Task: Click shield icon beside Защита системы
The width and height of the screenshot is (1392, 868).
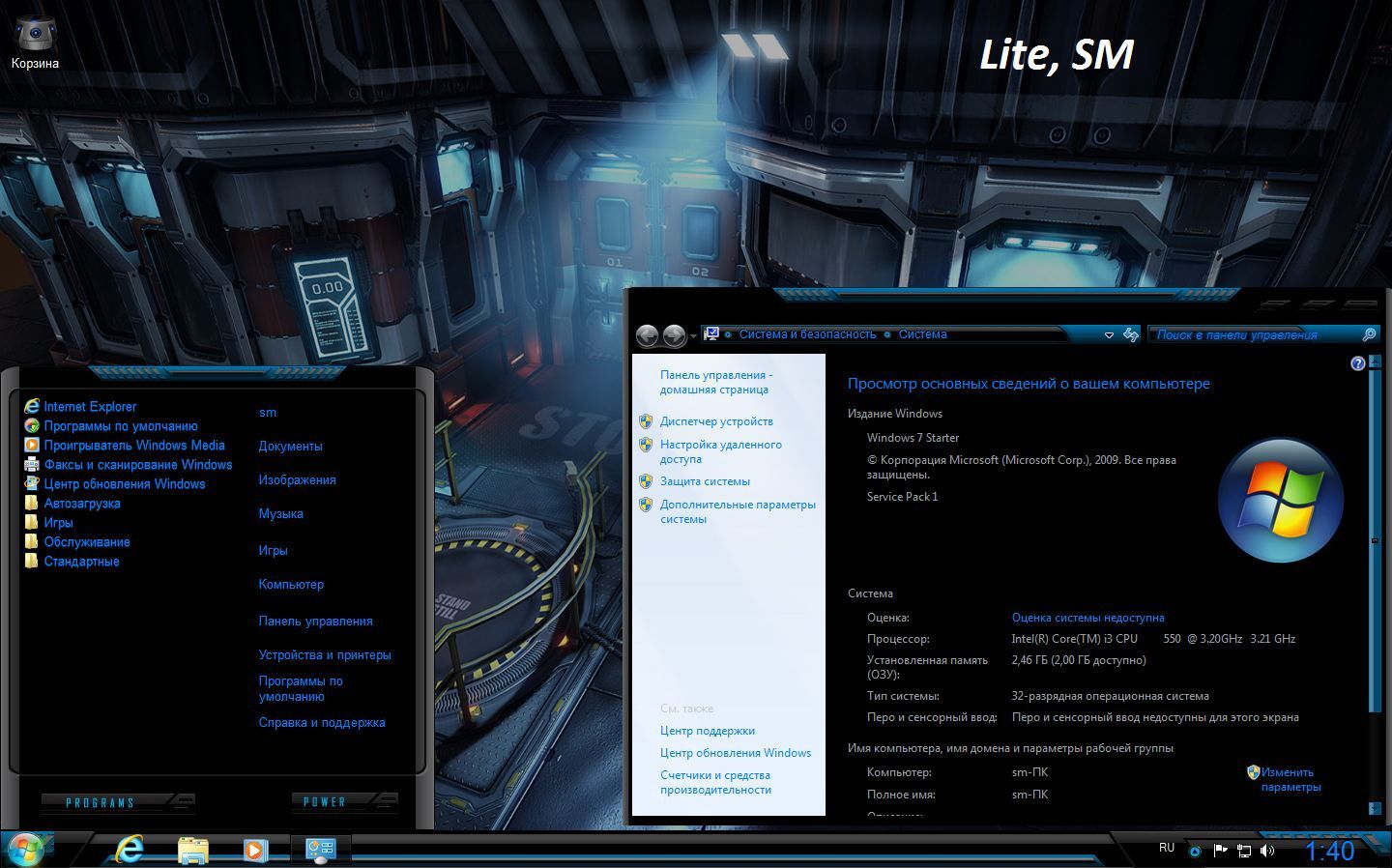Action: (x=646, y=480)
